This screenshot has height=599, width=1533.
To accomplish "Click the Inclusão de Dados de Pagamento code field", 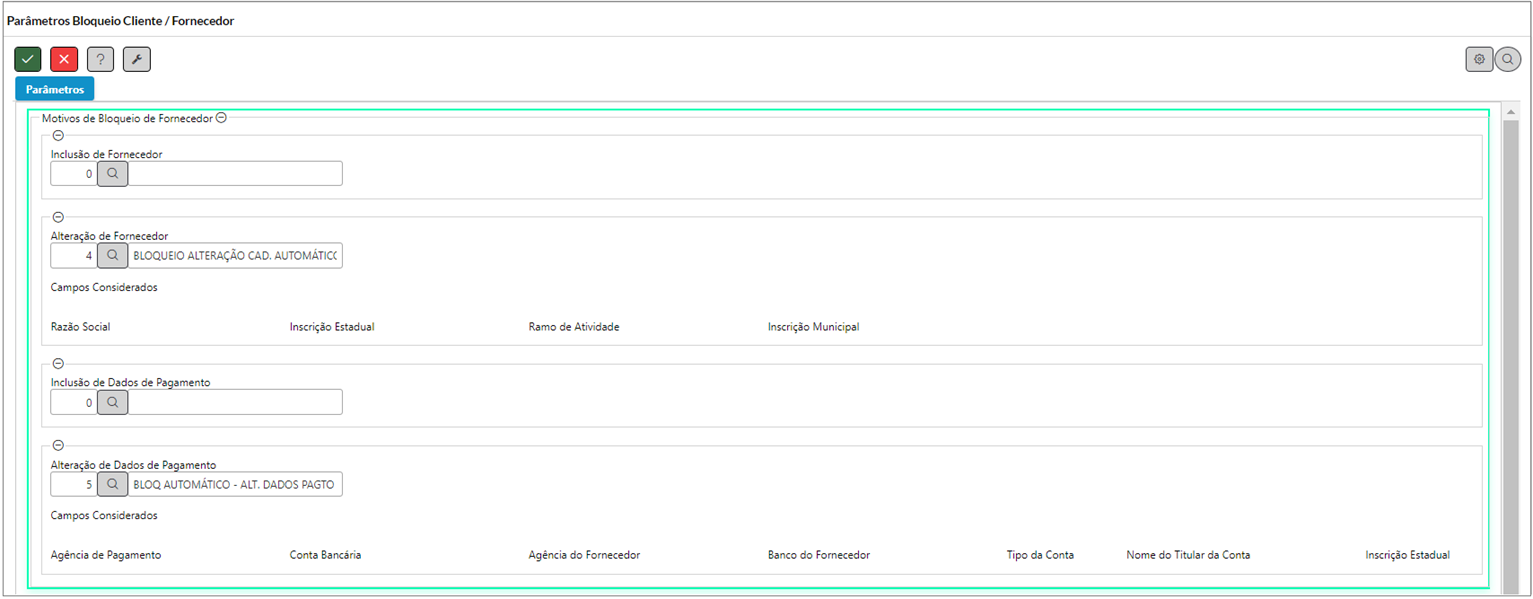I will click(x=74, y=402).
